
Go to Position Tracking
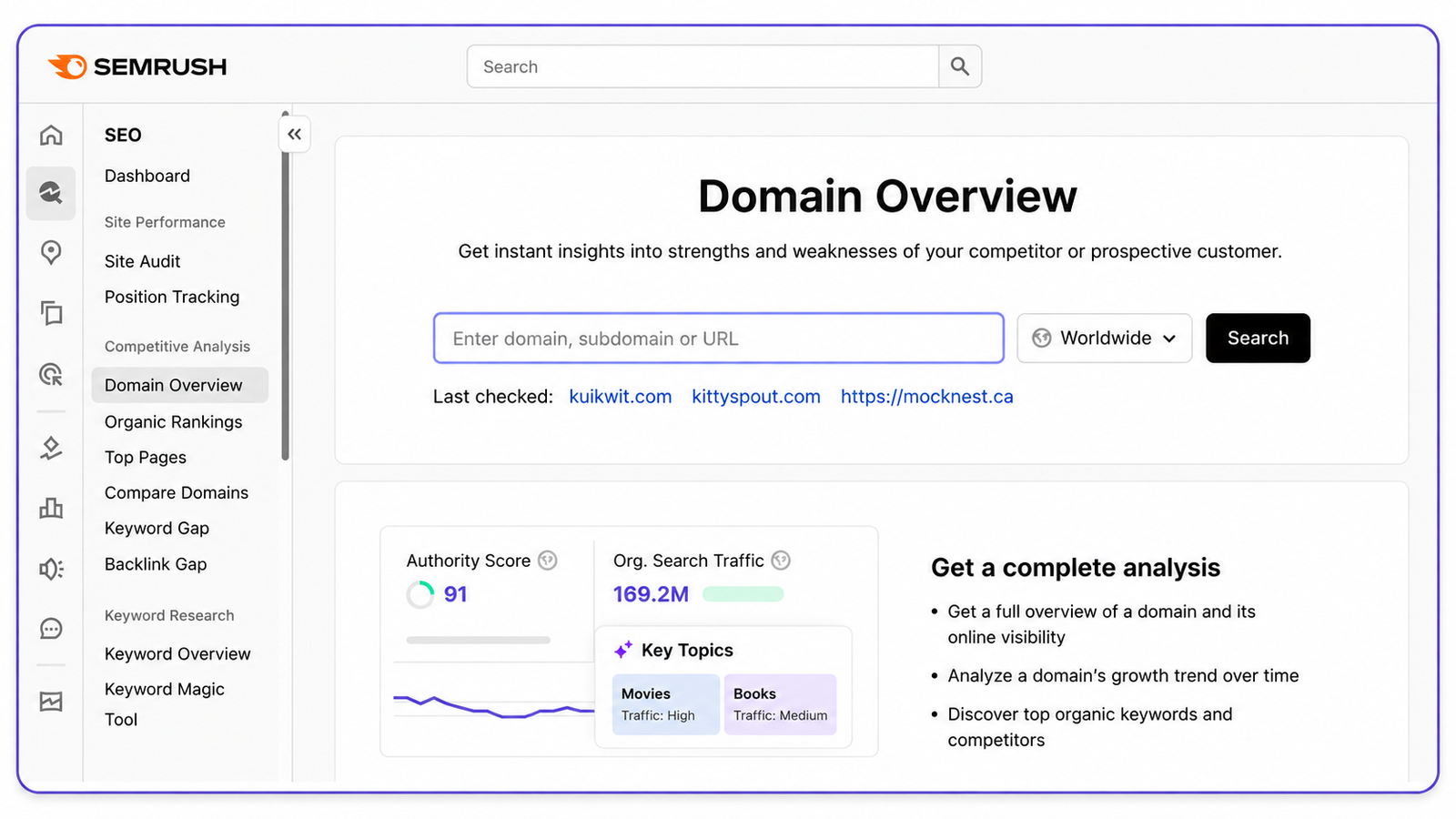pyautogui.click(x=172, y=297)
